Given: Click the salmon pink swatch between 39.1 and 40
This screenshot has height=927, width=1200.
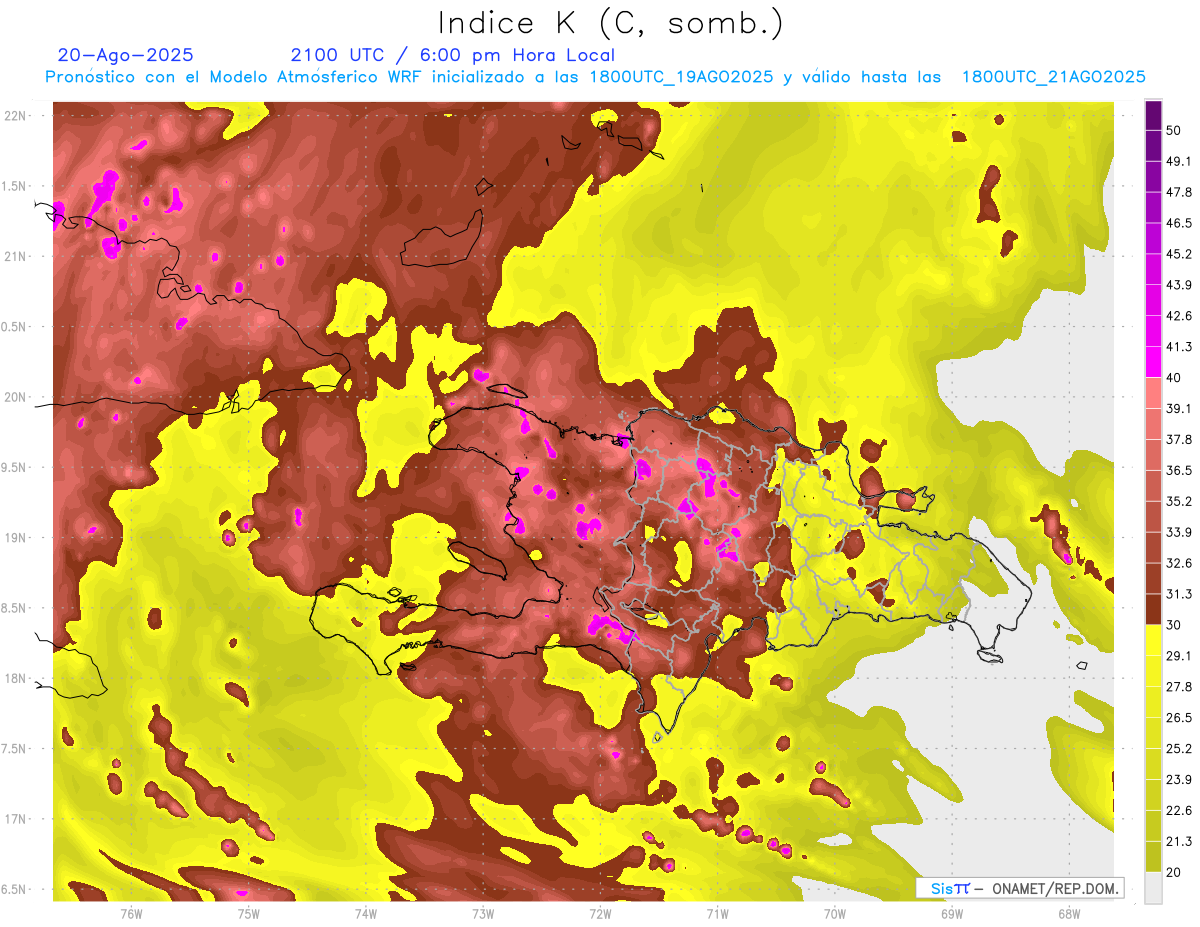Looking at the screenshot, I should 1153,394.
